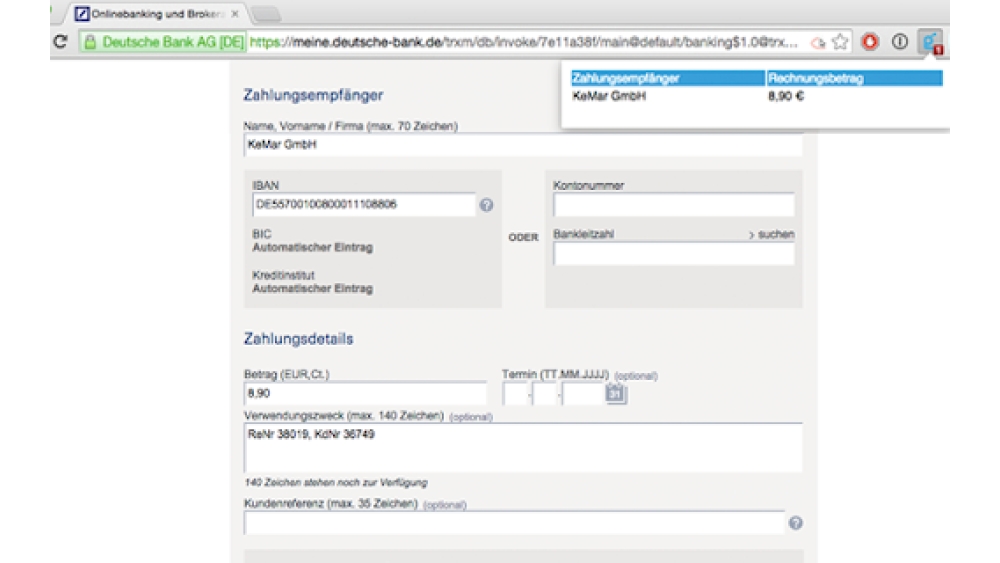This screenshot has height=563, width=1000.
Task: Focus the Bankleitzahl input field
Action: [674, 253]
